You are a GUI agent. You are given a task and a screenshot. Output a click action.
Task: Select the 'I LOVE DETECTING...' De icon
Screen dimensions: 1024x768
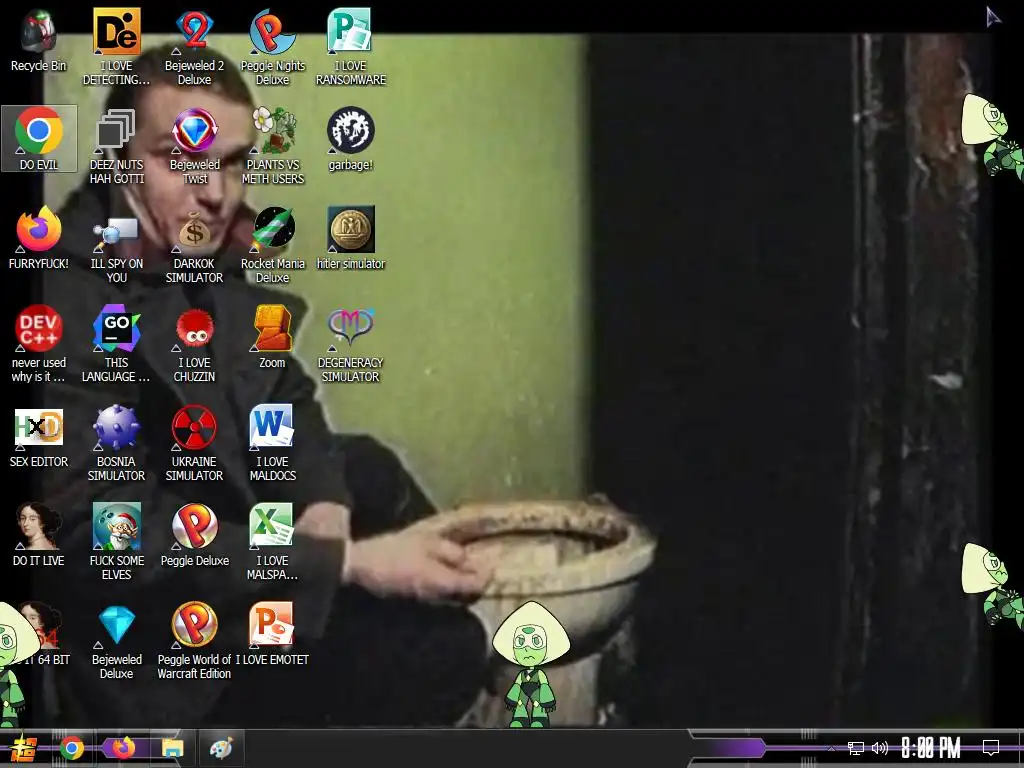tap(116, 47)
